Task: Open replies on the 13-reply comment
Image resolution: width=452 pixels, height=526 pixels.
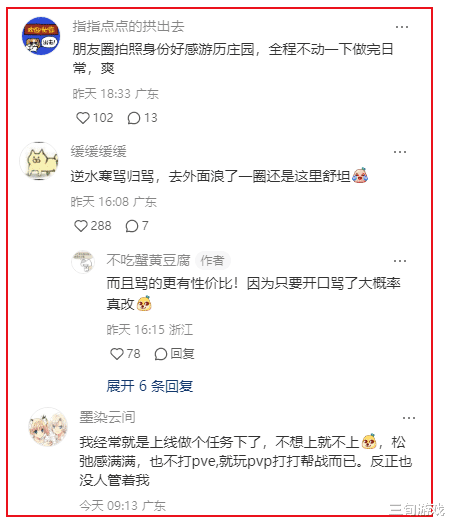Action: [x=134, y=118]
